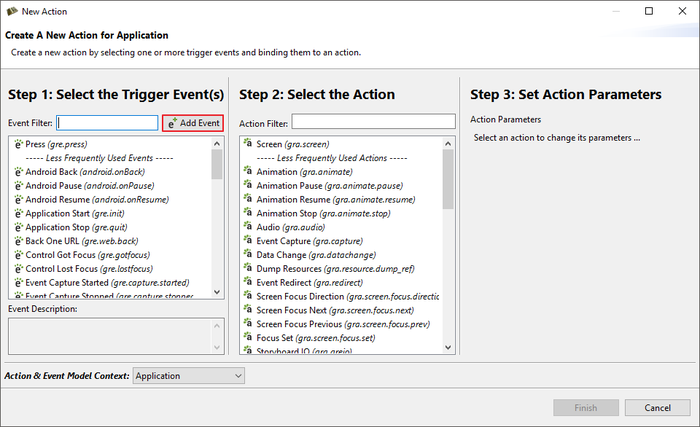The width and height of the screenshot is (700, 427).
Task: Click the action list scroll down arrow
Action: [448, 347]
